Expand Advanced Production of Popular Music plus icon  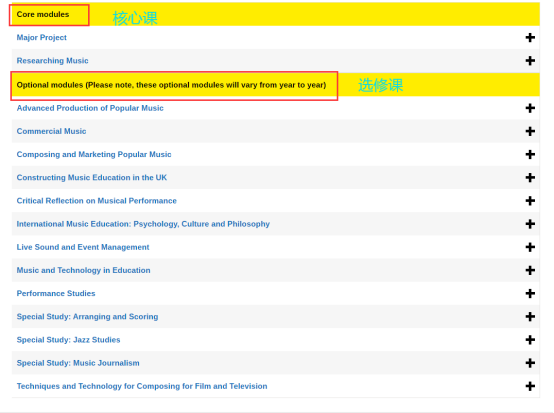coord(530,108)
